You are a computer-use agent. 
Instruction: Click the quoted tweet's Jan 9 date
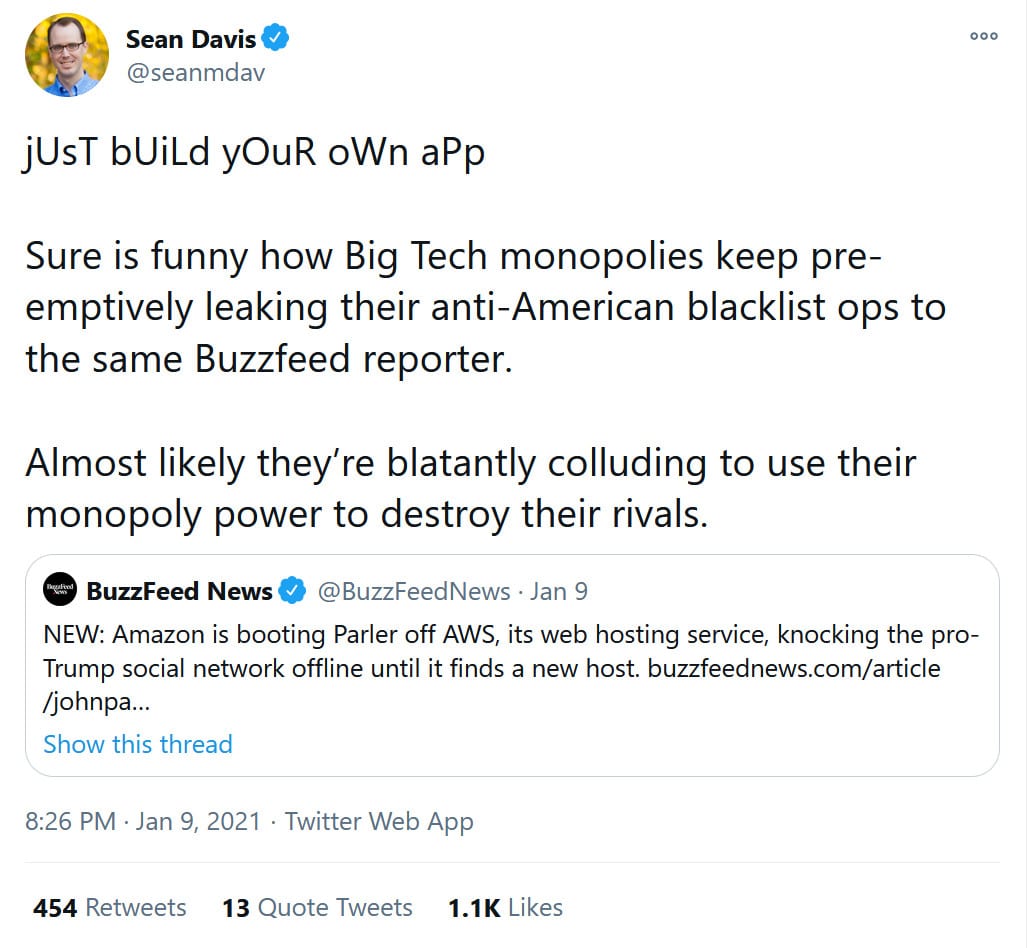558,591
